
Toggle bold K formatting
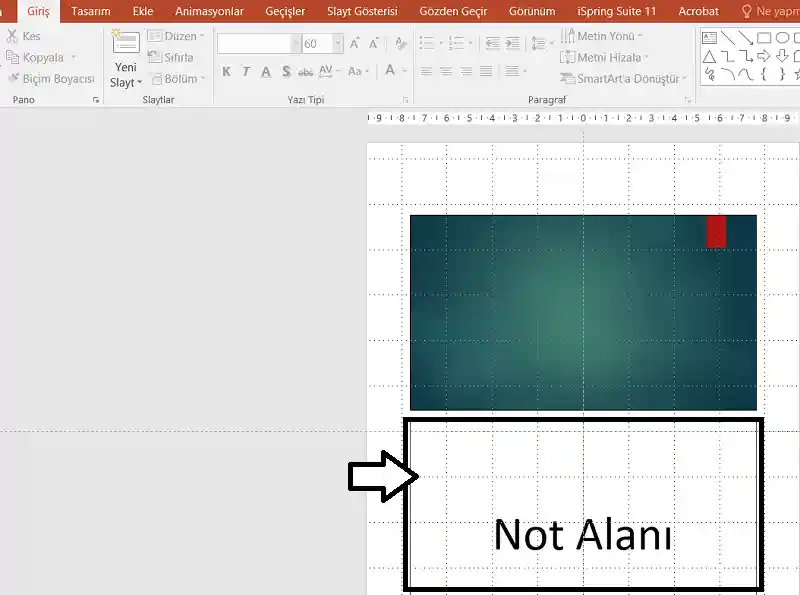(227, 71)
